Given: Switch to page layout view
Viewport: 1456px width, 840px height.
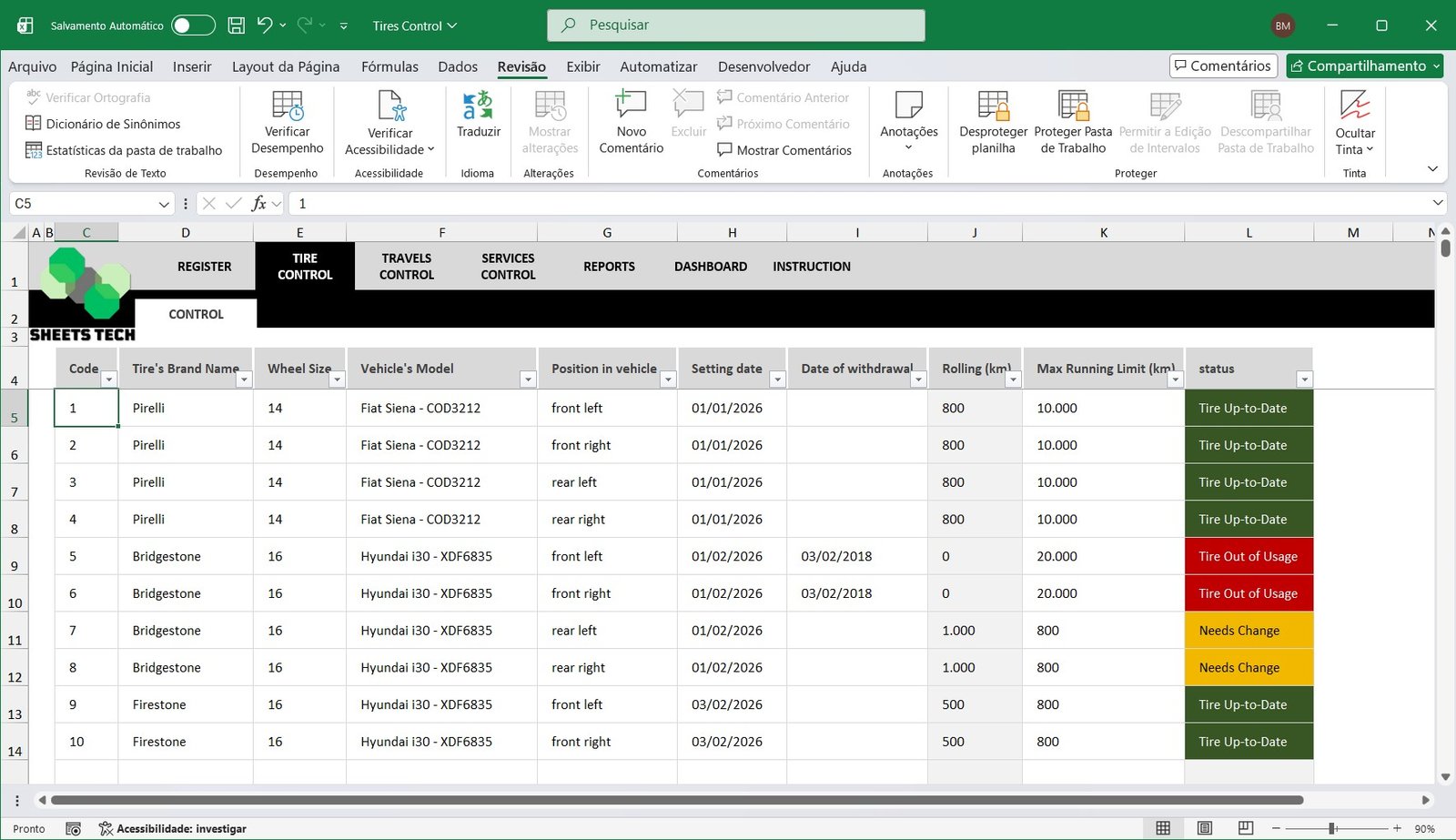Looking at the screenshot, I should click(1204, 828).
